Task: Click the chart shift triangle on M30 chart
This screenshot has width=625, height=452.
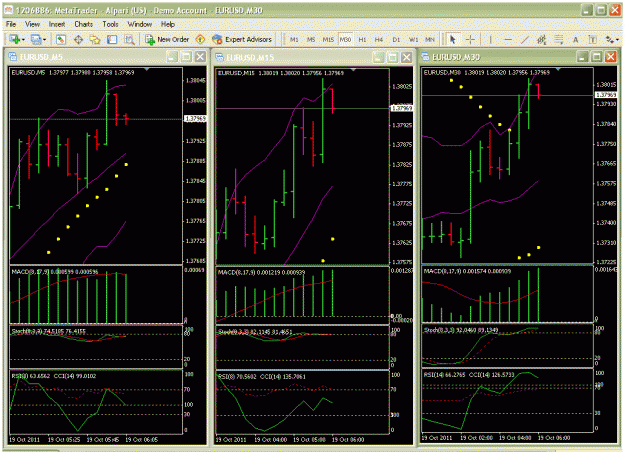Action: tap(558, 69)
